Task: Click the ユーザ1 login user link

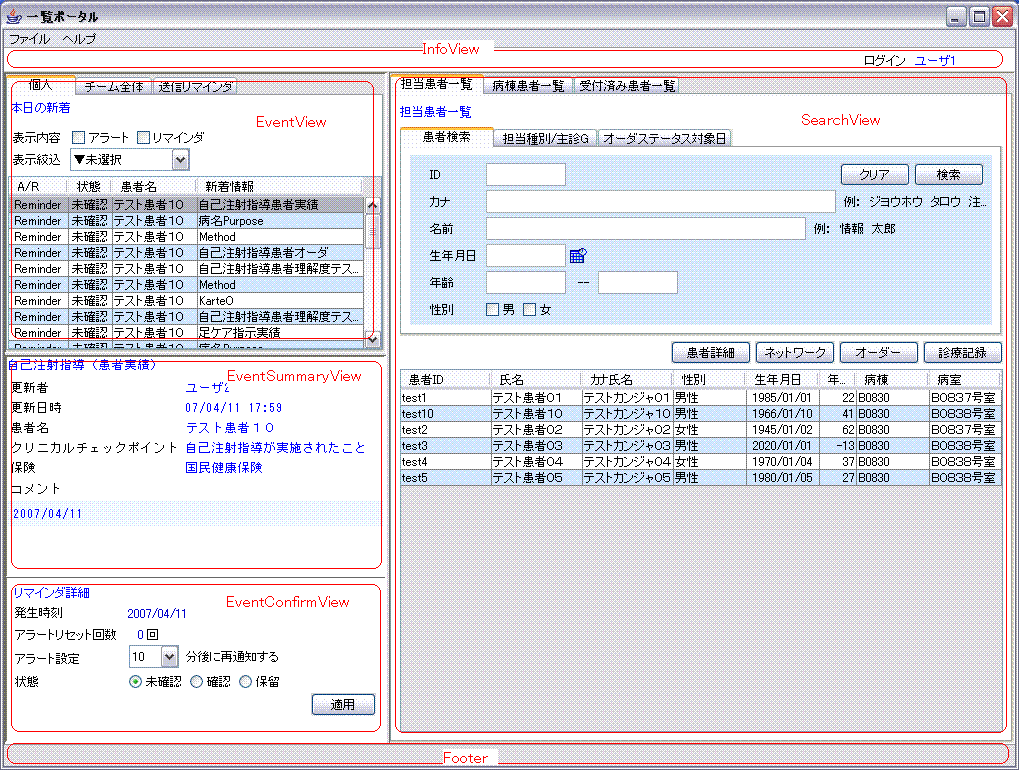Action: point(935,60)
